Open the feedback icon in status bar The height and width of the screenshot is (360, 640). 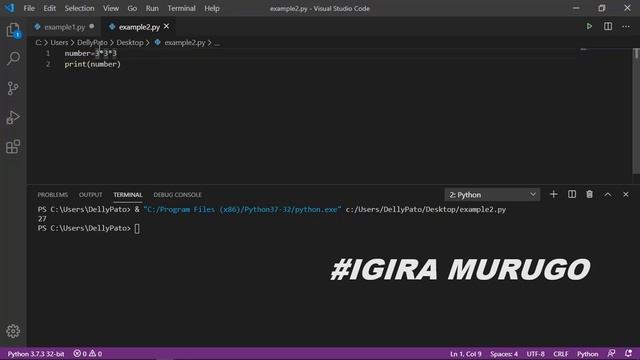pos(611,353)
